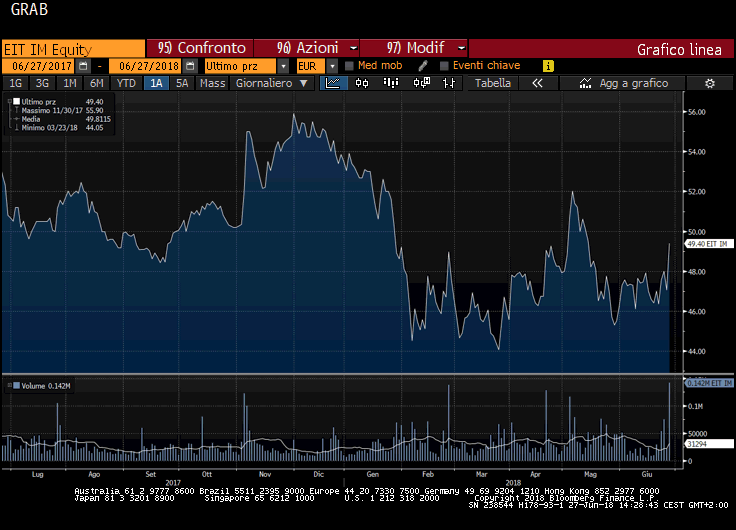
Task: Click the 0.142M EIT IM volume tag
Action: tap(709, 383)
